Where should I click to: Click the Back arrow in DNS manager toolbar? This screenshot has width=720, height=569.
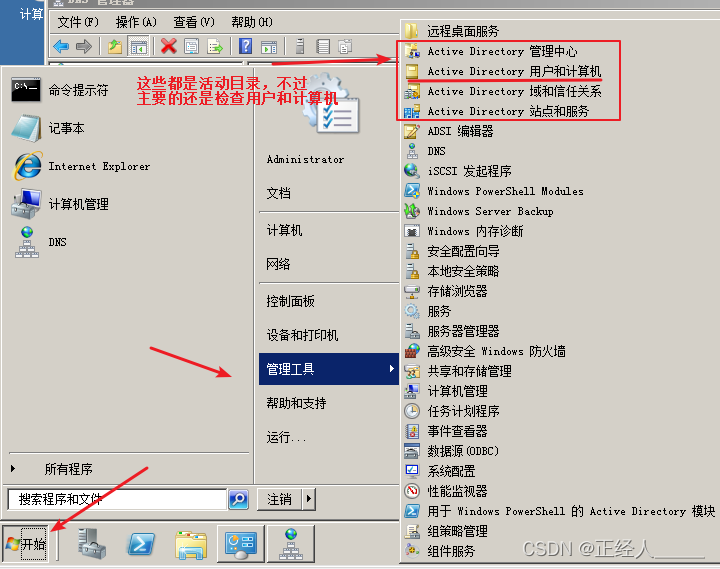tap(61, 46)
